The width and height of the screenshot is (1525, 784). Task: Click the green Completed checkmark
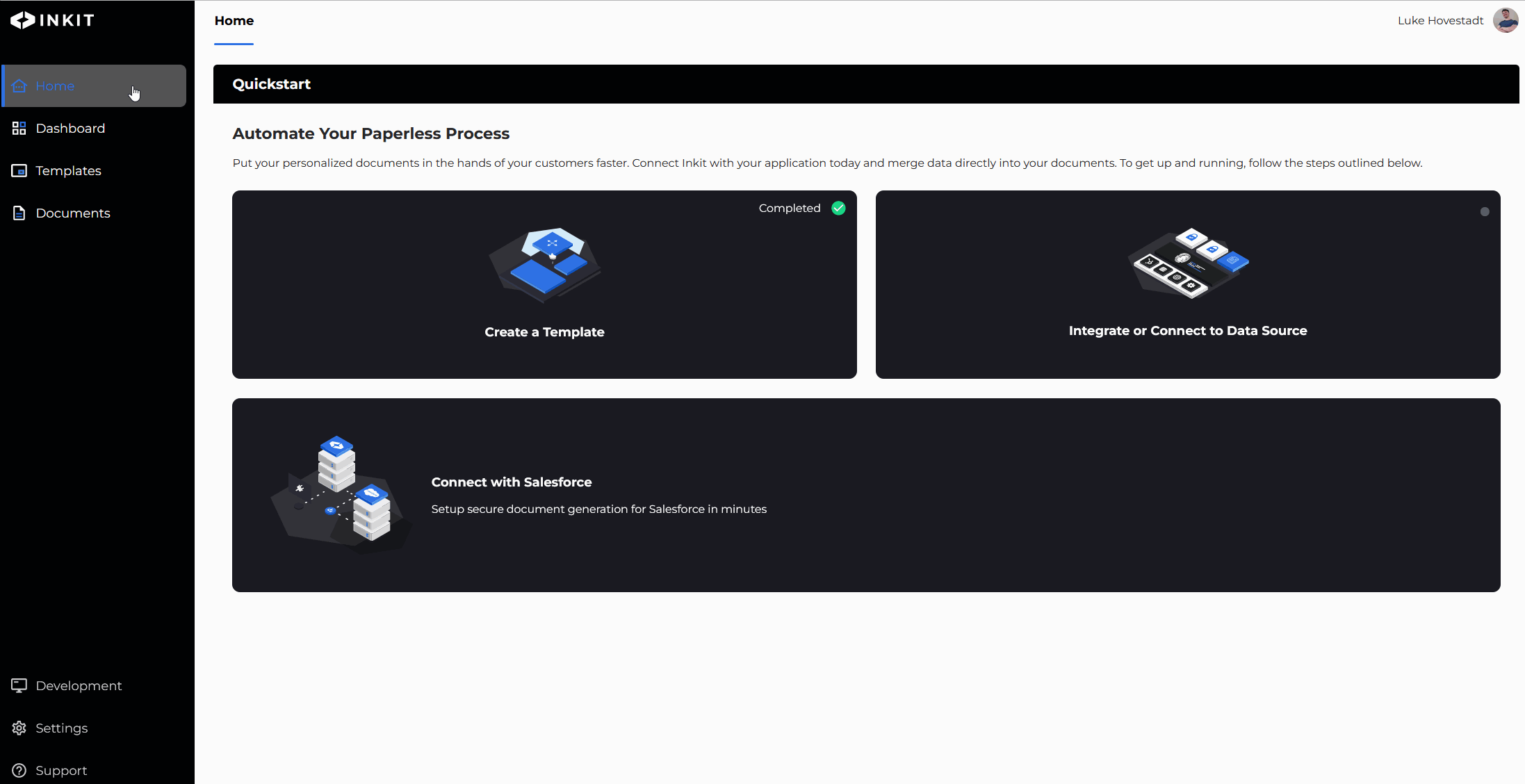point(838,208)
